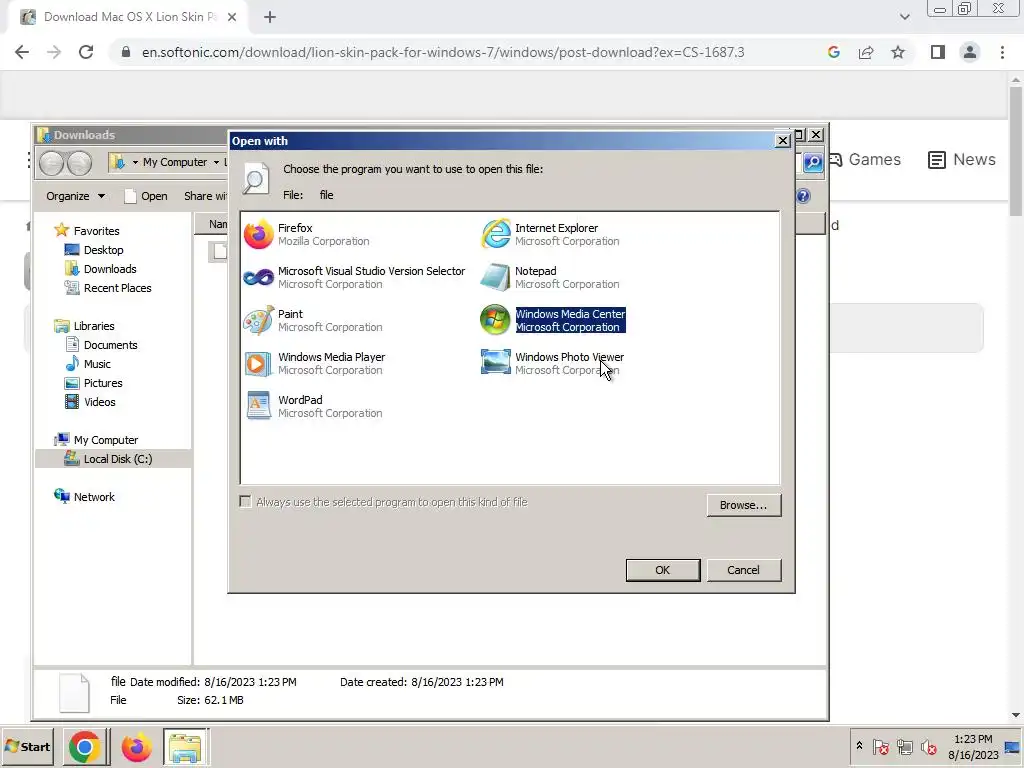Reload the page in Chrome
Image resolution: width=1024 pixels, height=768 pixels.
(86, 52)
